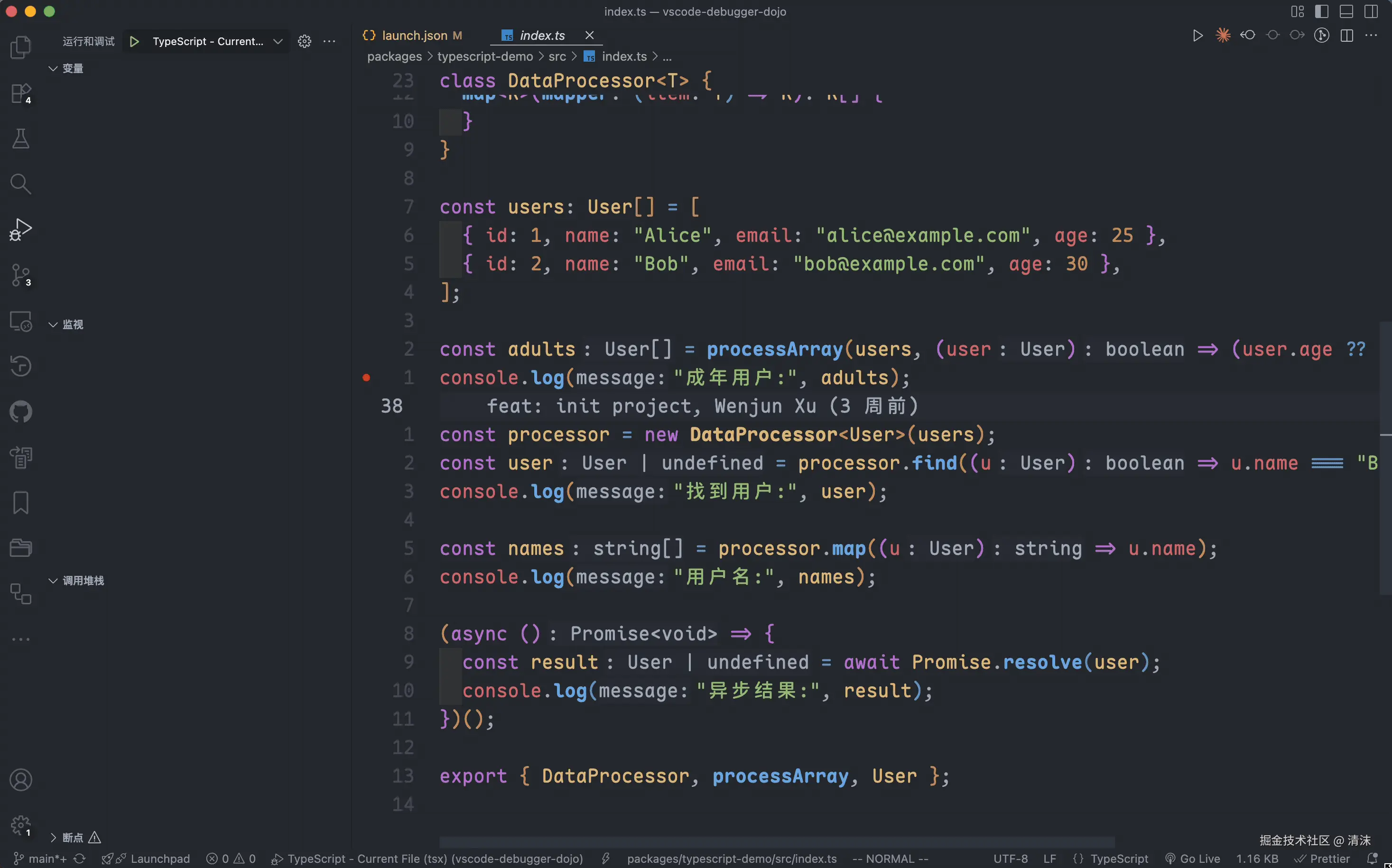Open the GitHub view in activity bar
The height and width of the screenshot is (868, 1392).
[21, 412]
